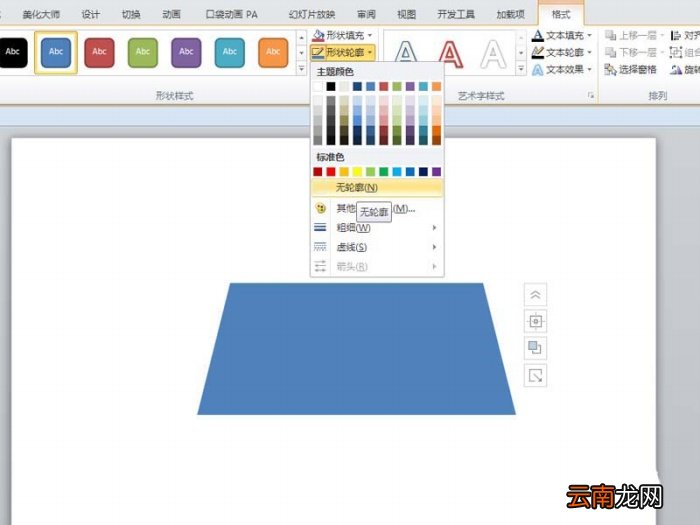Viewport: 700px width, 525px height.
Task: Click the align center floating icon
Action: 535,321
